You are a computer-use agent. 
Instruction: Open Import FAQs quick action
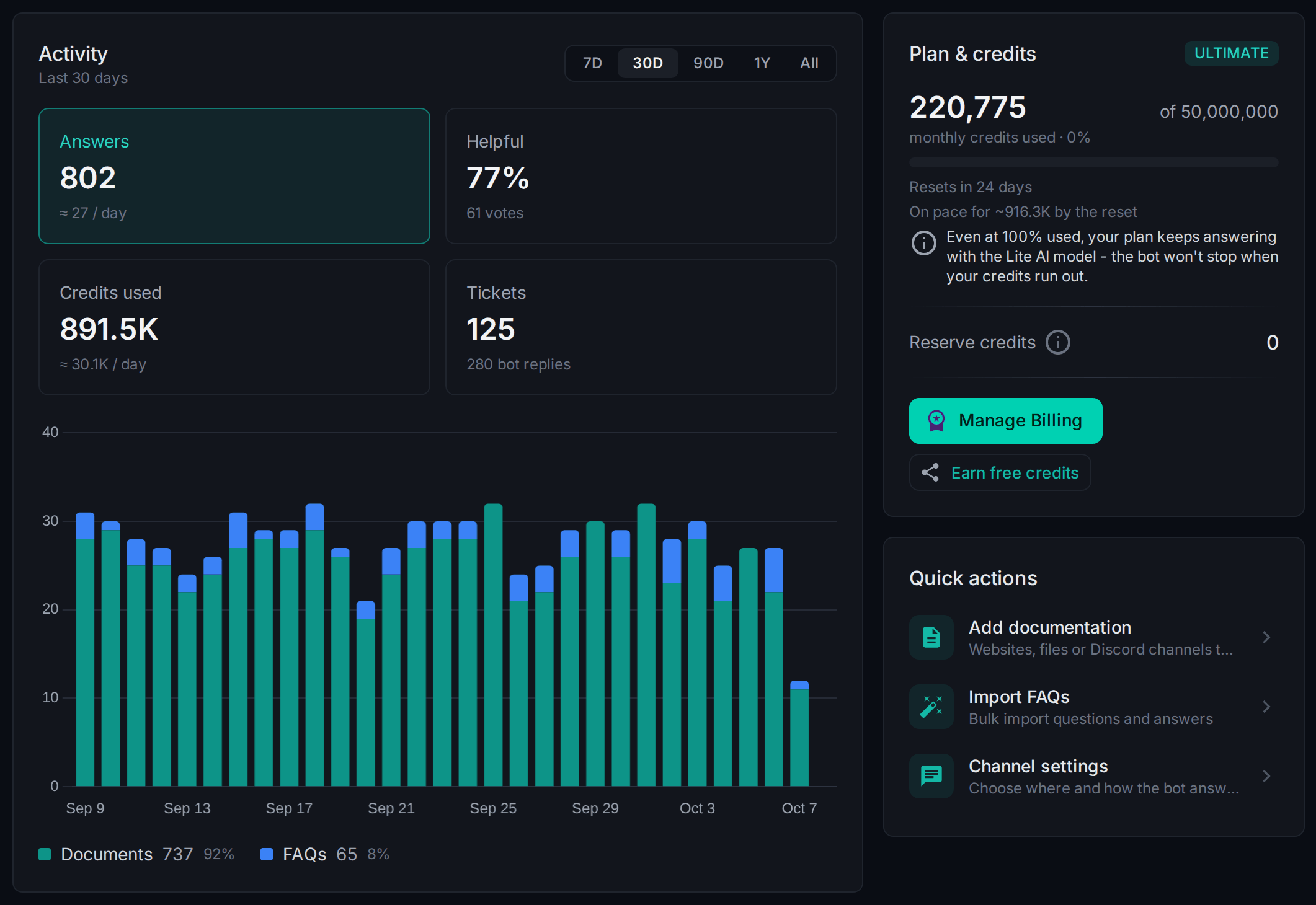(x=1093, y=707)
